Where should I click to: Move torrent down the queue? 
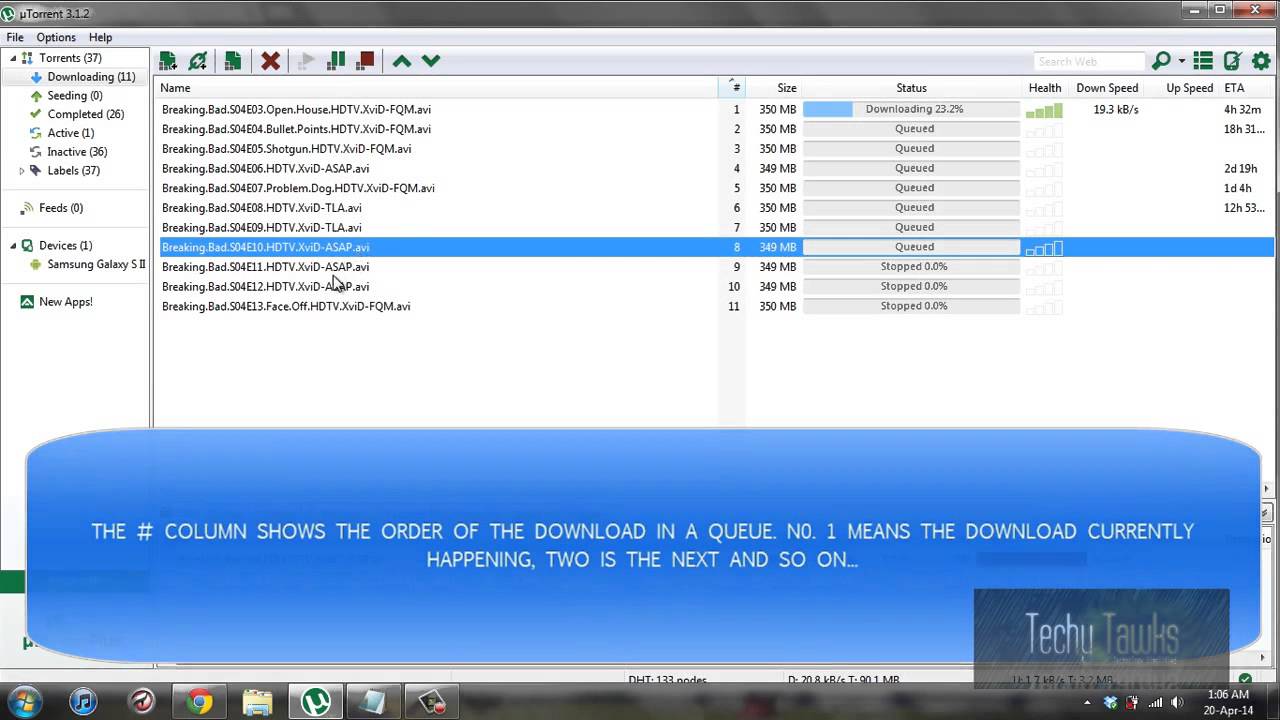tap(431, 61)
